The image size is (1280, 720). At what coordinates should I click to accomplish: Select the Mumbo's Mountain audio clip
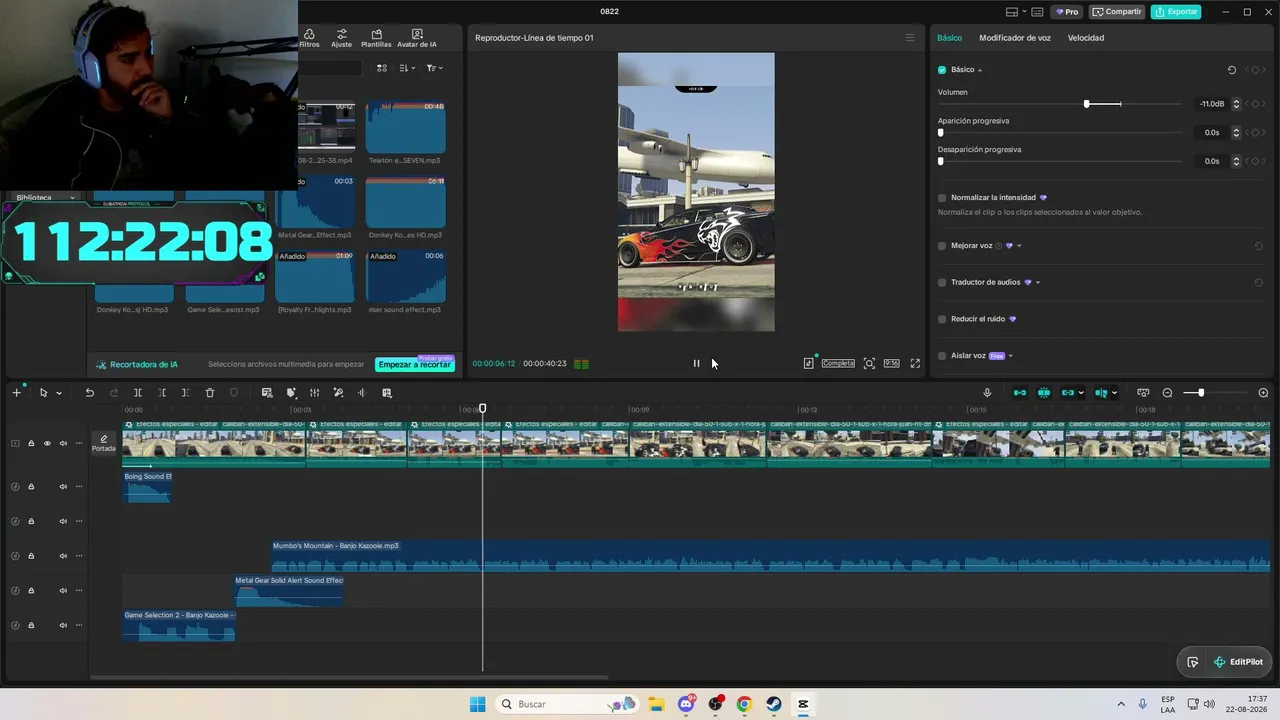coord(770,556)
